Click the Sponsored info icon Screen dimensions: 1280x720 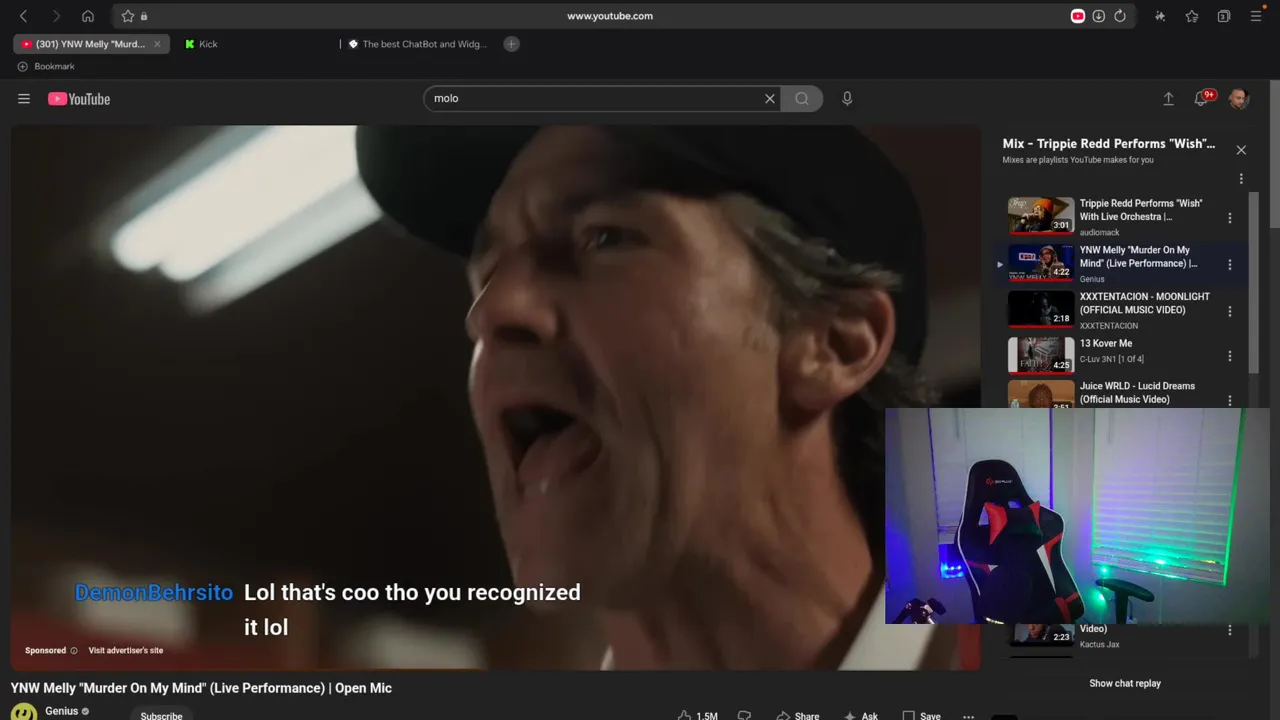pyautogui.click(x=74, y=651)
